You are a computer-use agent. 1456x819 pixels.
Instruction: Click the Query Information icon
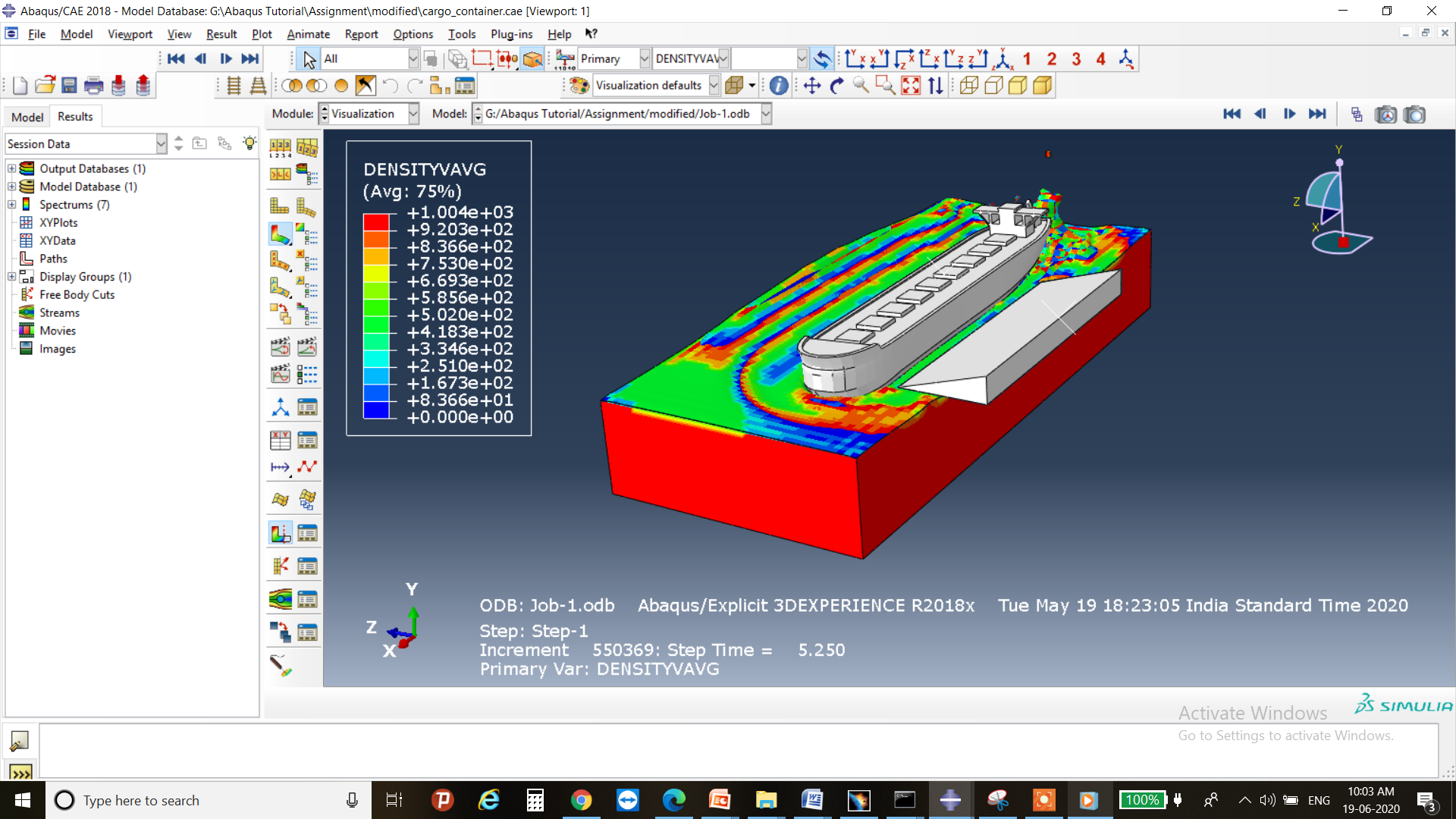[x=778, y=86]
